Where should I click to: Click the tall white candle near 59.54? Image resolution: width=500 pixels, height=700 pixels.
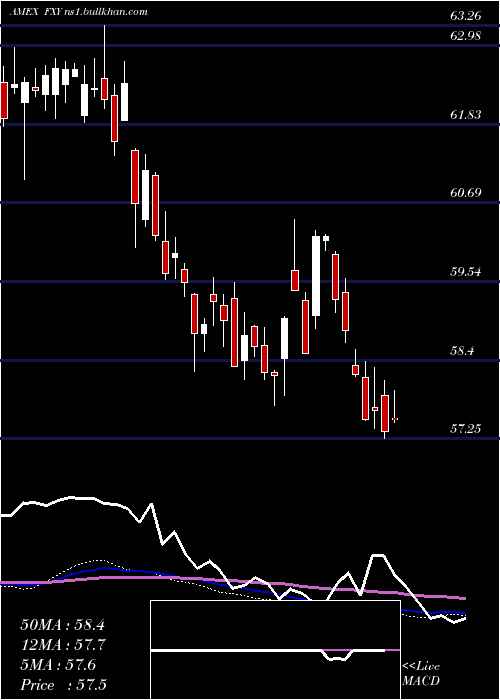tap(316, 276)
